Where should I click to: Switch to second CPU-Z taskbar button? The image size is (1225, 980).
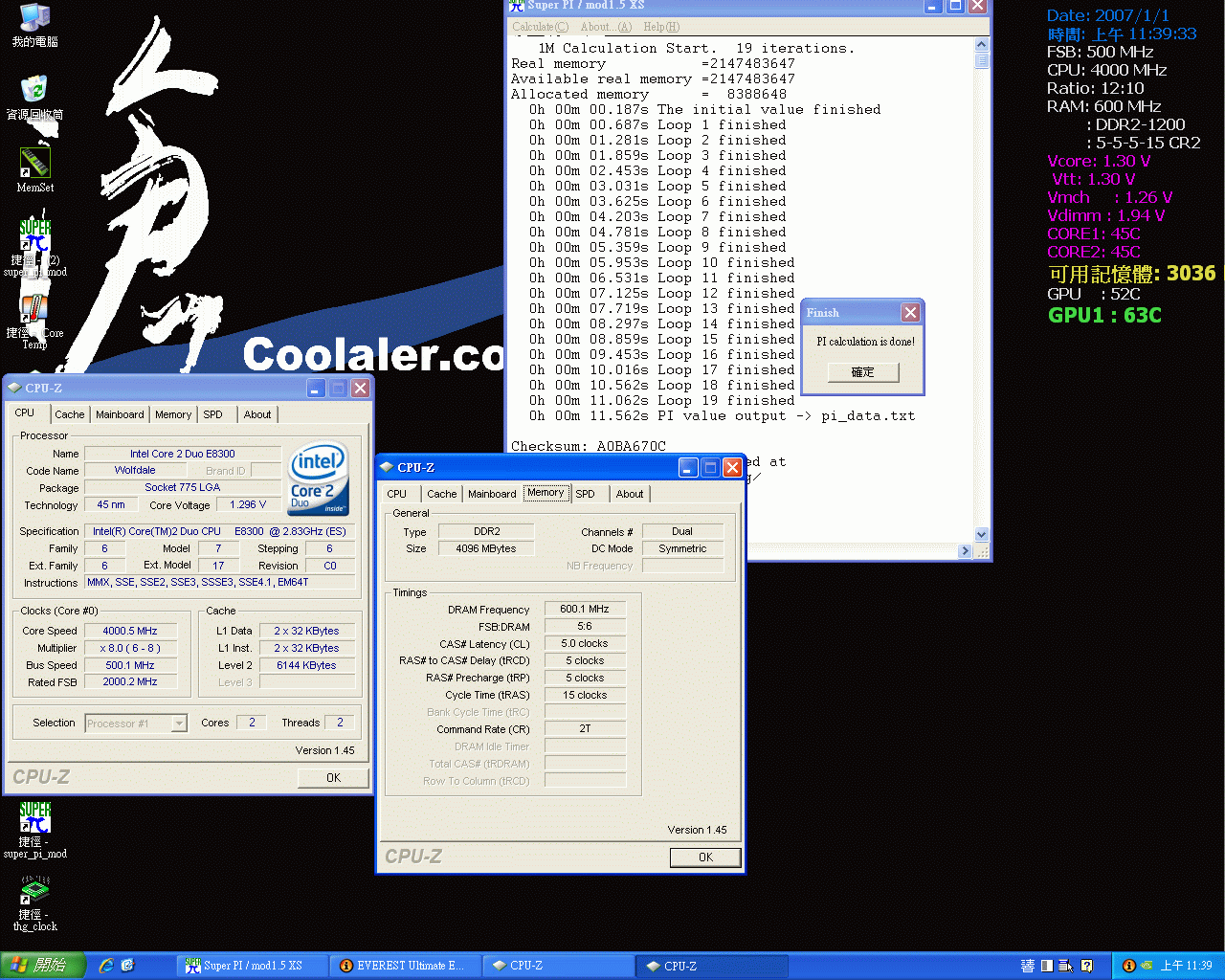coord(712,966)
